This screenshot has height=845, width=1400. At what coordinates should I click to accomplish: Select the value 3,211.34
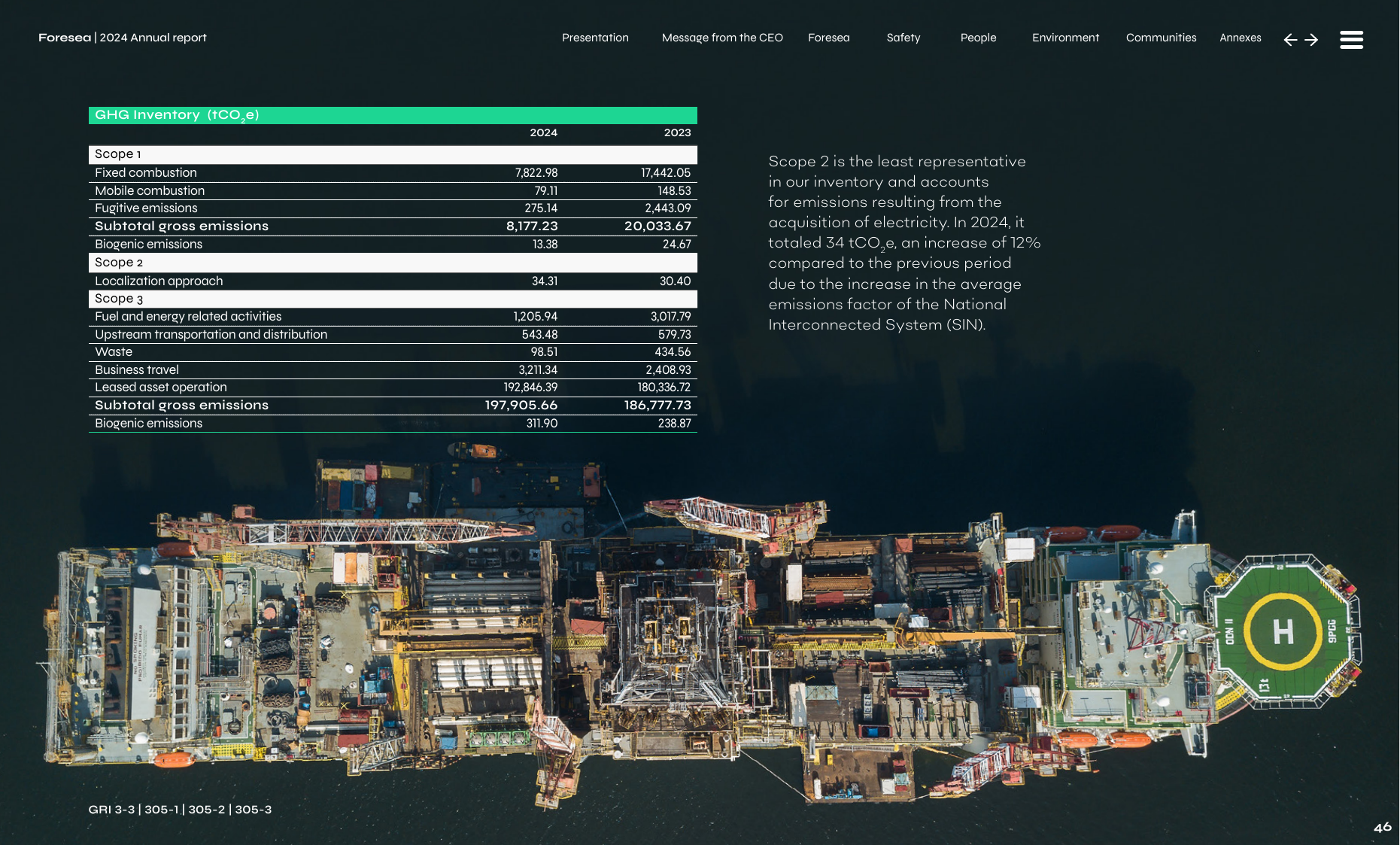[x=538, y=369]
